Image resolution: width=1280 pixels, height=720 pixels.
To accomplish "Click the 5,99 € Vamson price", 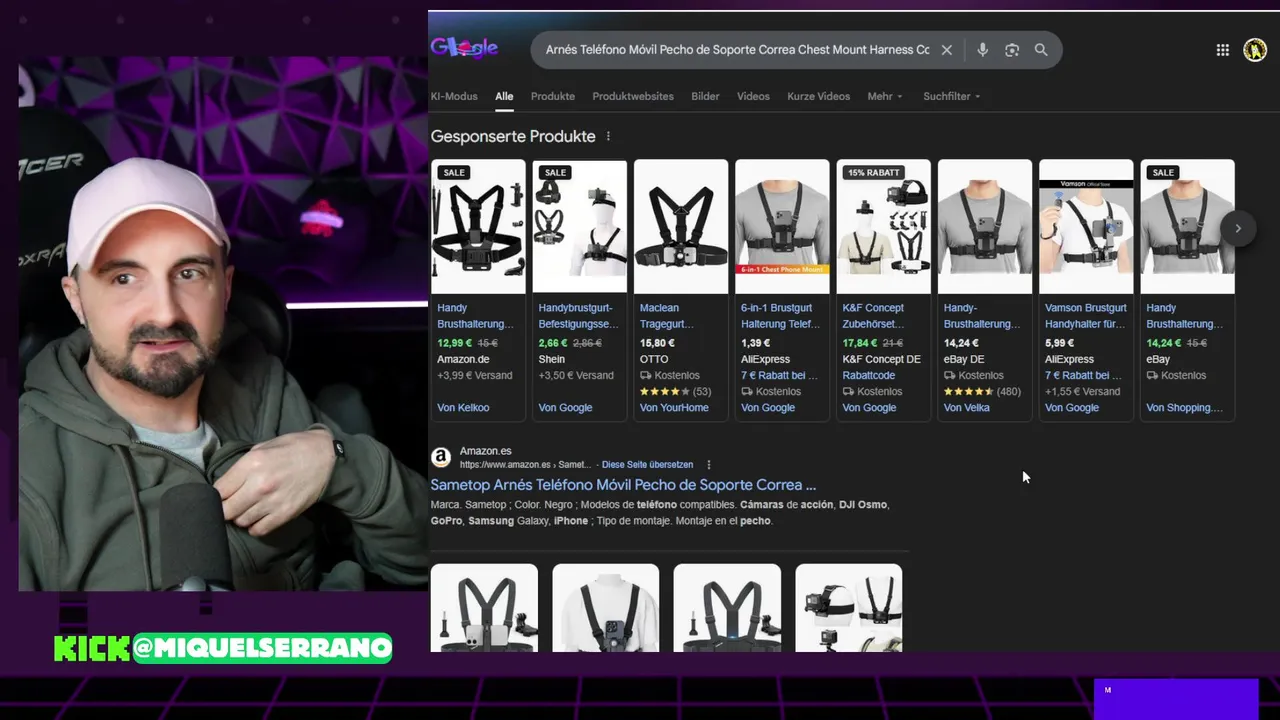I will pos(1059,343).
